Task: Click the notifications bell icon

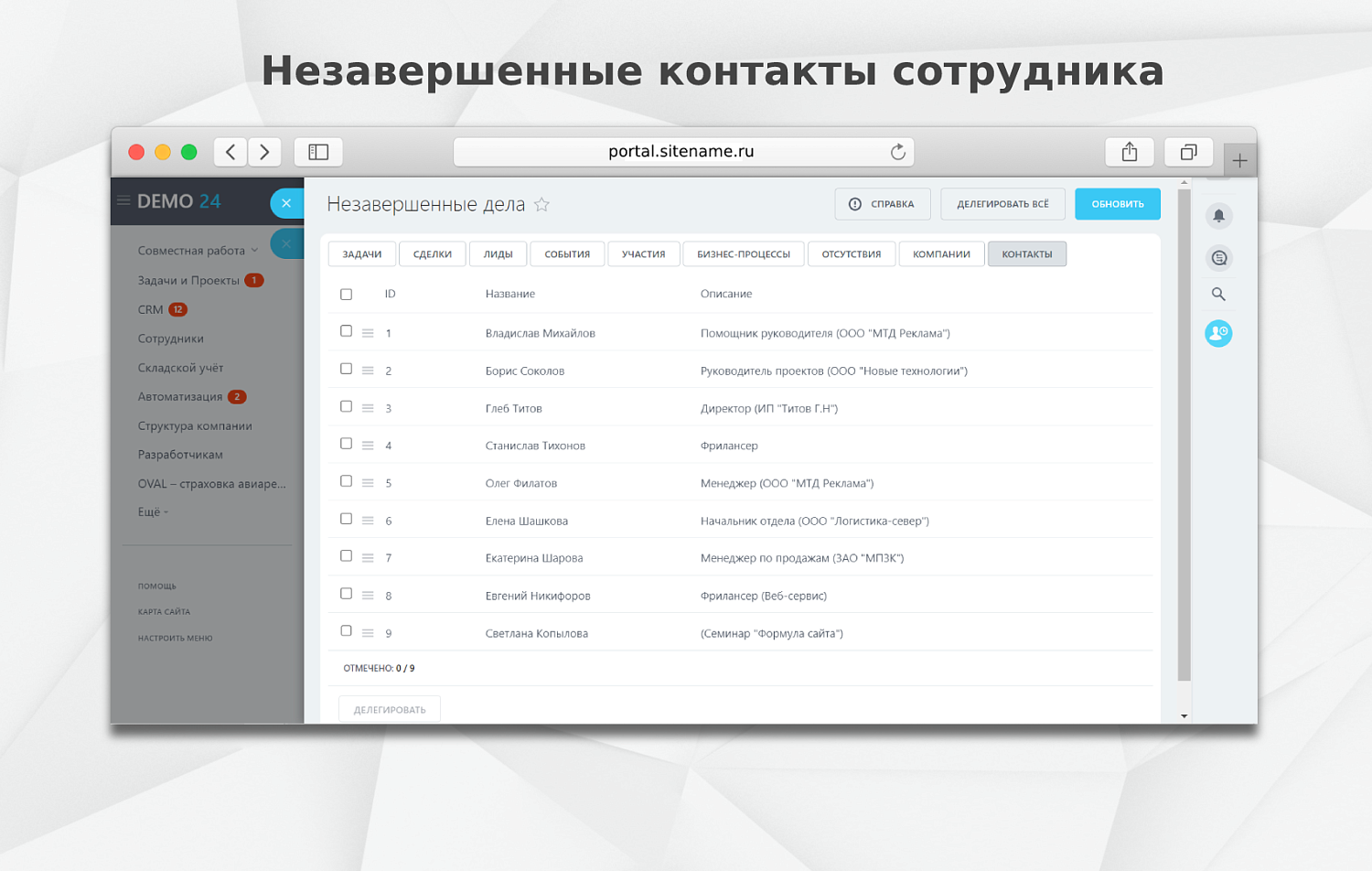Action: (x=1218, y=216)
